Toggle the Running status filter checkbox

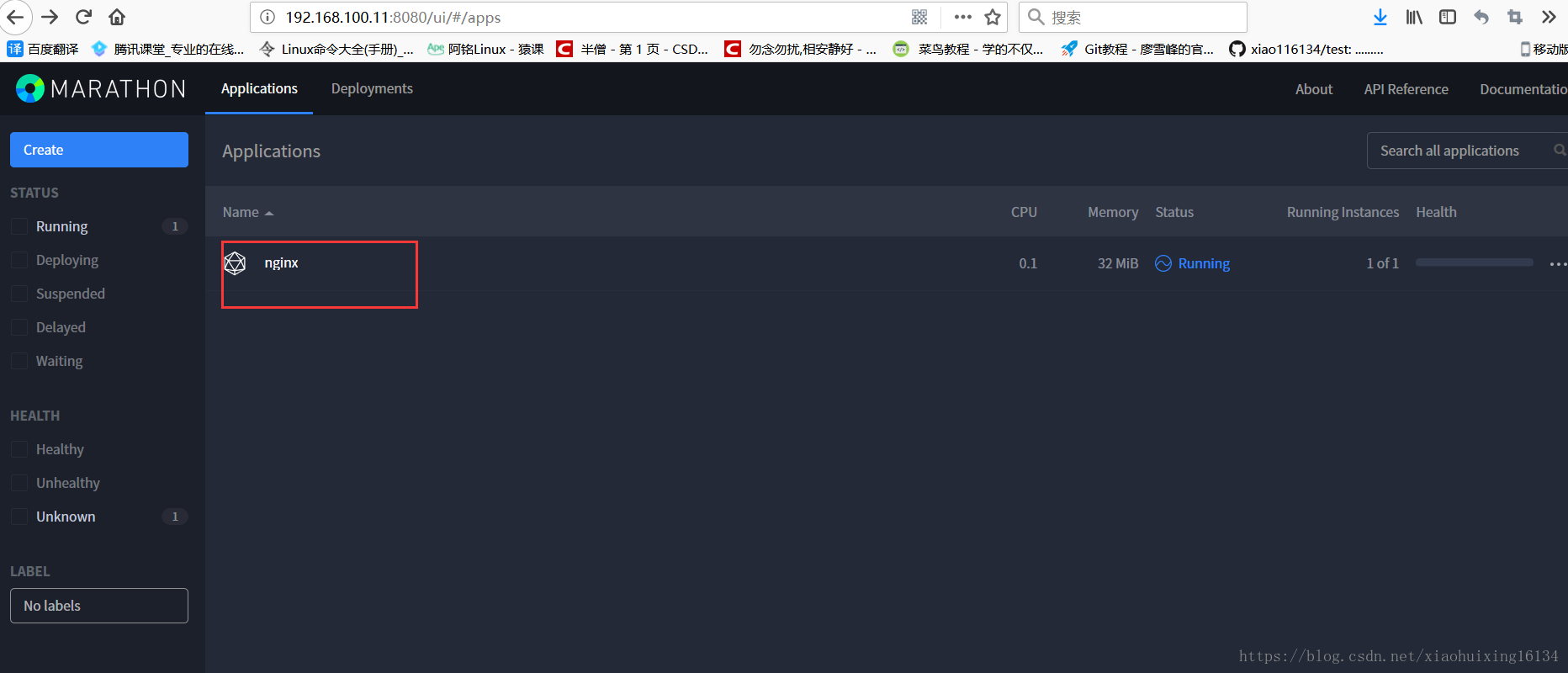(19, 226)
